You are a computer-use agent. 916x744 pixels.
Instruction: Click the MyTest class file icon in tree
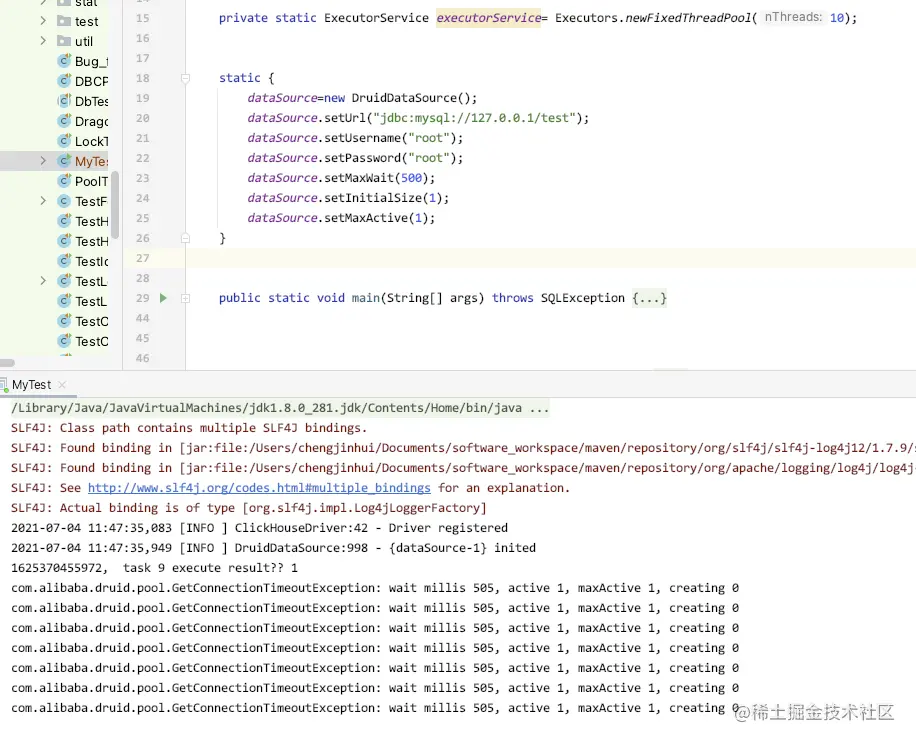pos(64,161)
